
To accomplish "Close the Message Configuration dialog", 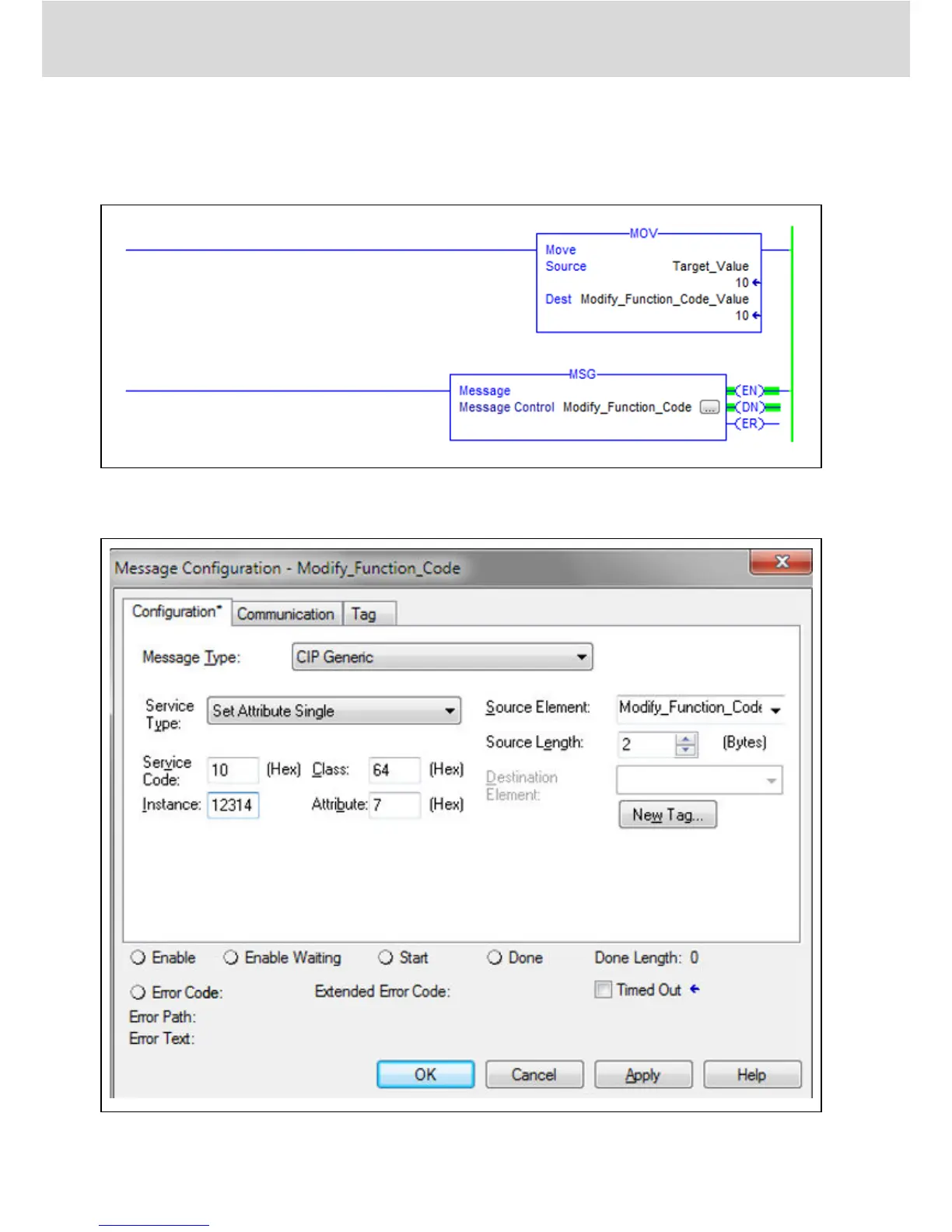I will pos(781,562).
